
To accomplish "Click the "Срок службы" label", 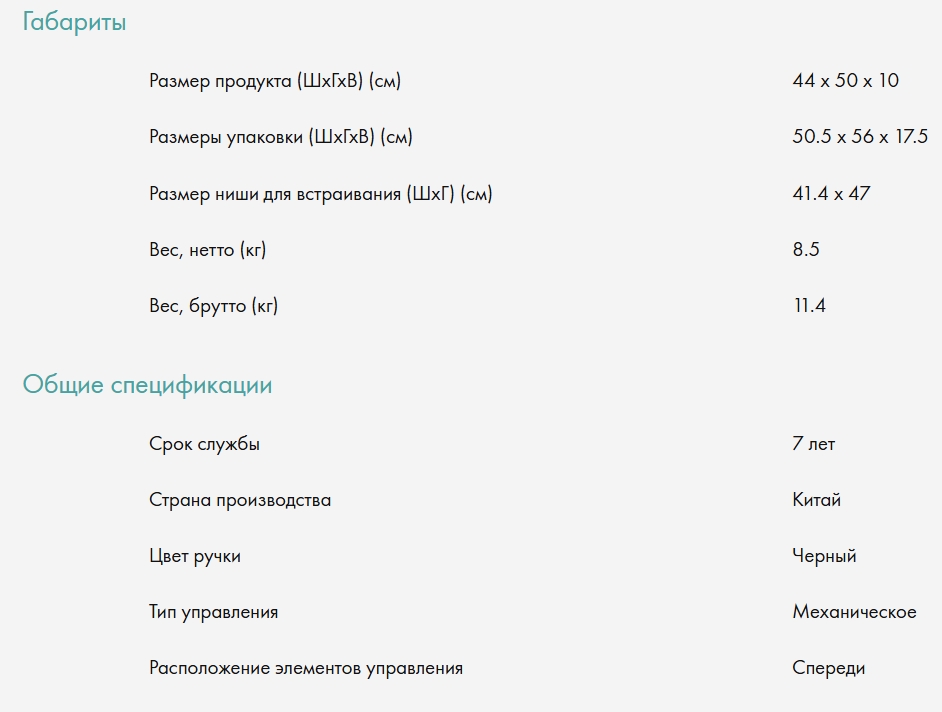I will (204, 443).
